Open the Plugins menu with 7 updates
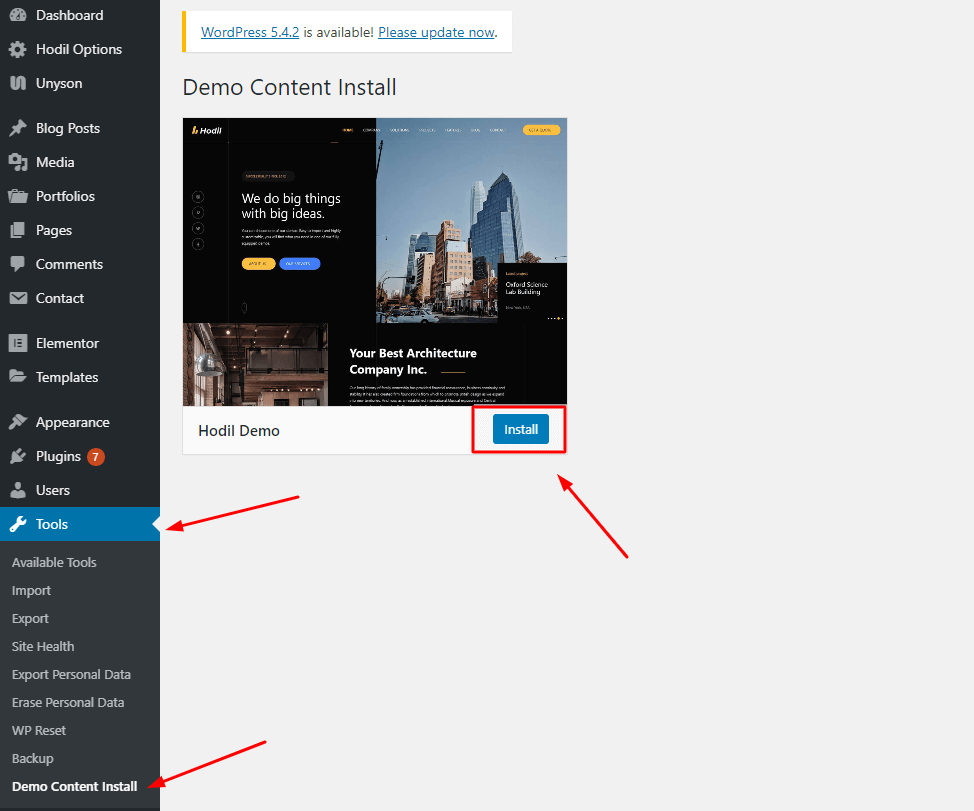This screenshot has width=974, height=811. 59,456
